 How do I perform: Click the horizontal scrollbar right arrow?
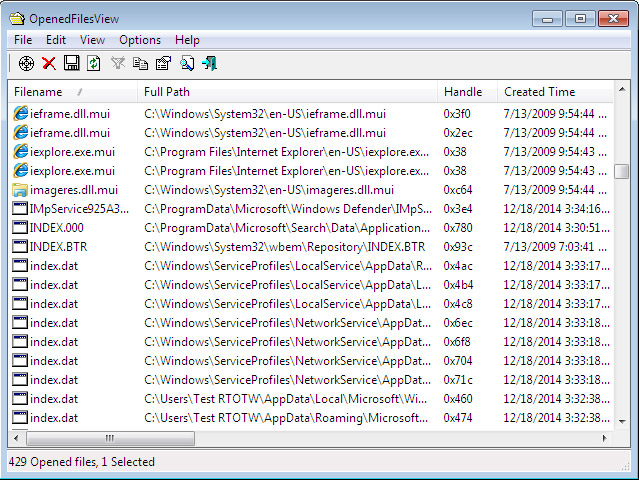point(605,438)
